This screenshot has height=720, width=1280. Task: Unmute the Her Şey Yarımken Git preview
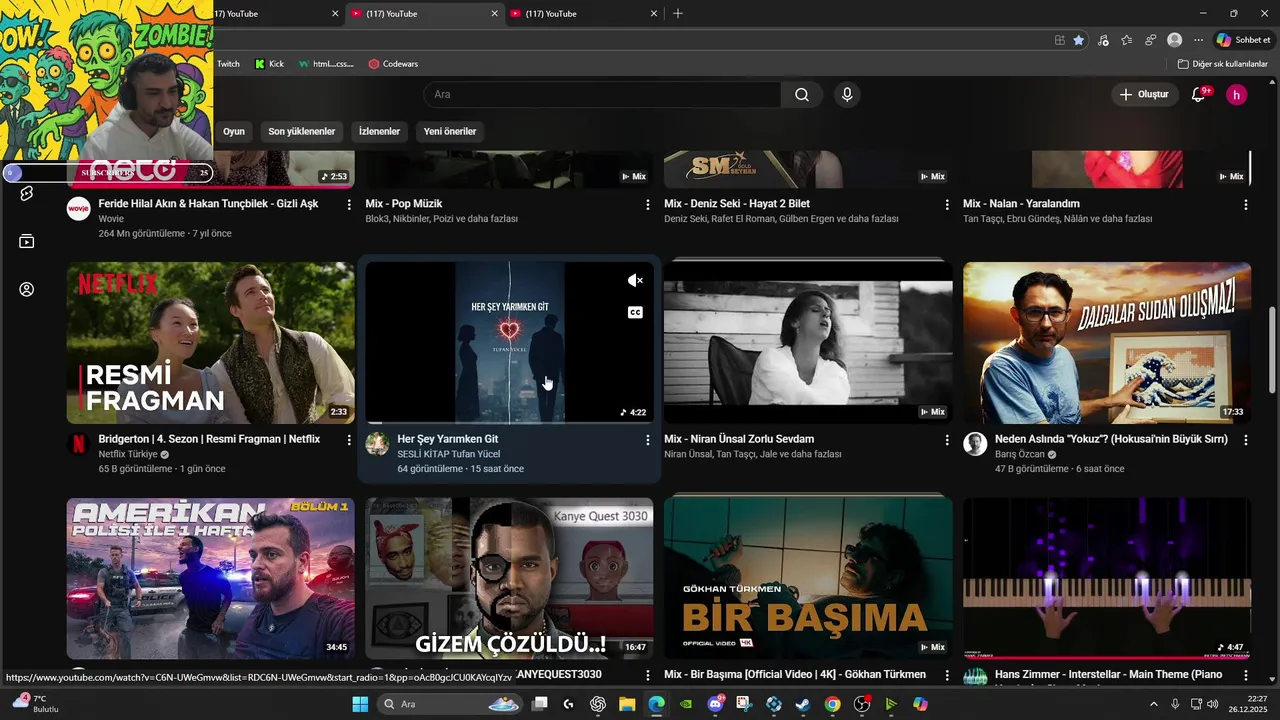pyautogui.click(x=635, y=281)
